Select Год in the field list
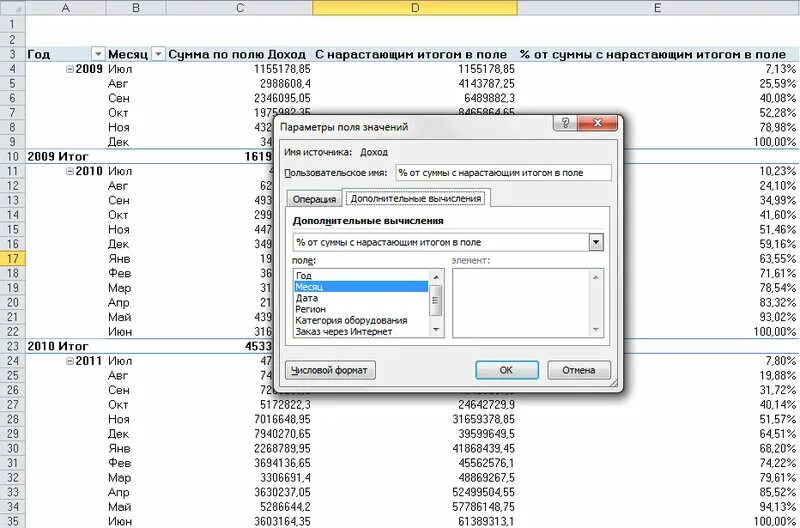The height and width of the screenshot is (528, 800). (x=361, y=275)
